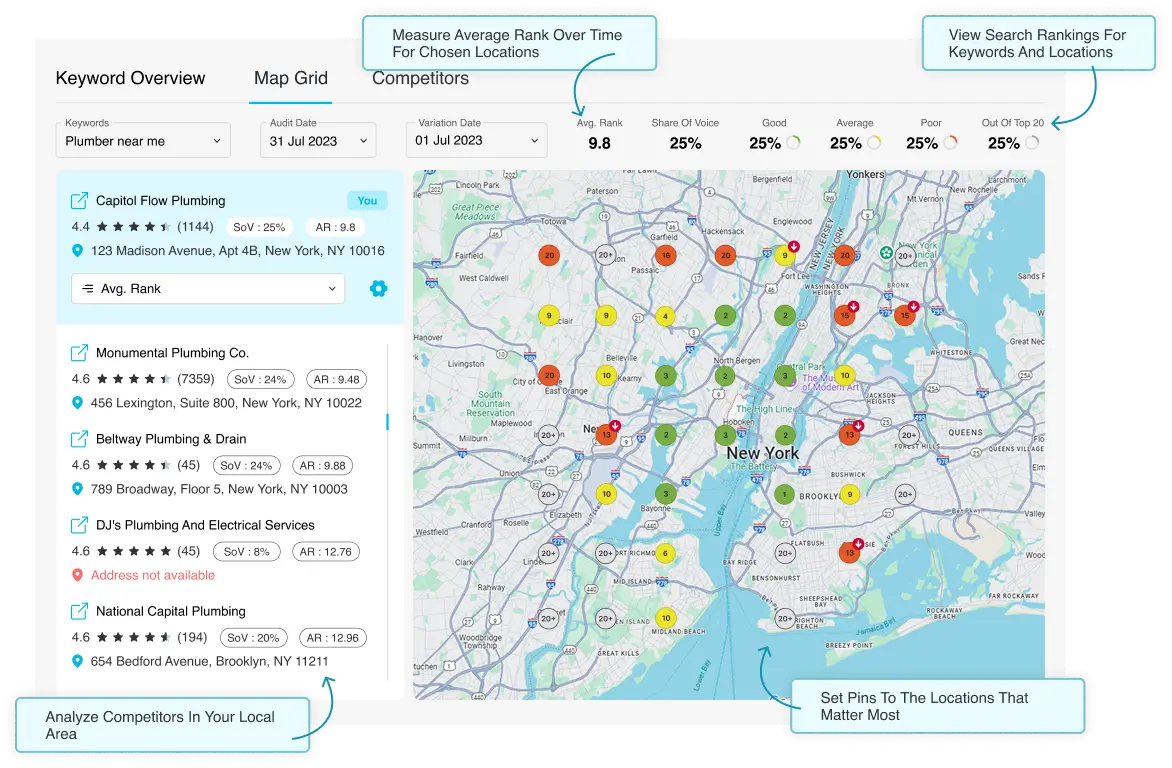Image resolution: width=1172 pixels, height=768 pixels.
Task: Expand the Avg. Rank sort dropdown
Action: (x=208, y=289)
